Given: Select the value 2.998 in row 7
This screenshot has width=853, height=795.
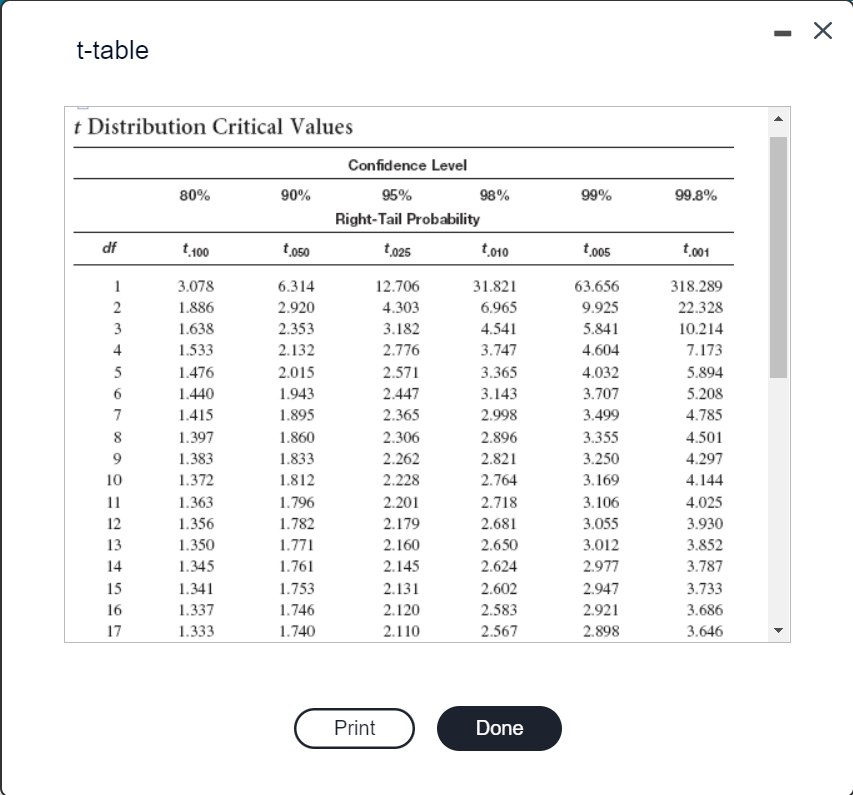Looking at the screenshot, I should click(x=499, y=415).
